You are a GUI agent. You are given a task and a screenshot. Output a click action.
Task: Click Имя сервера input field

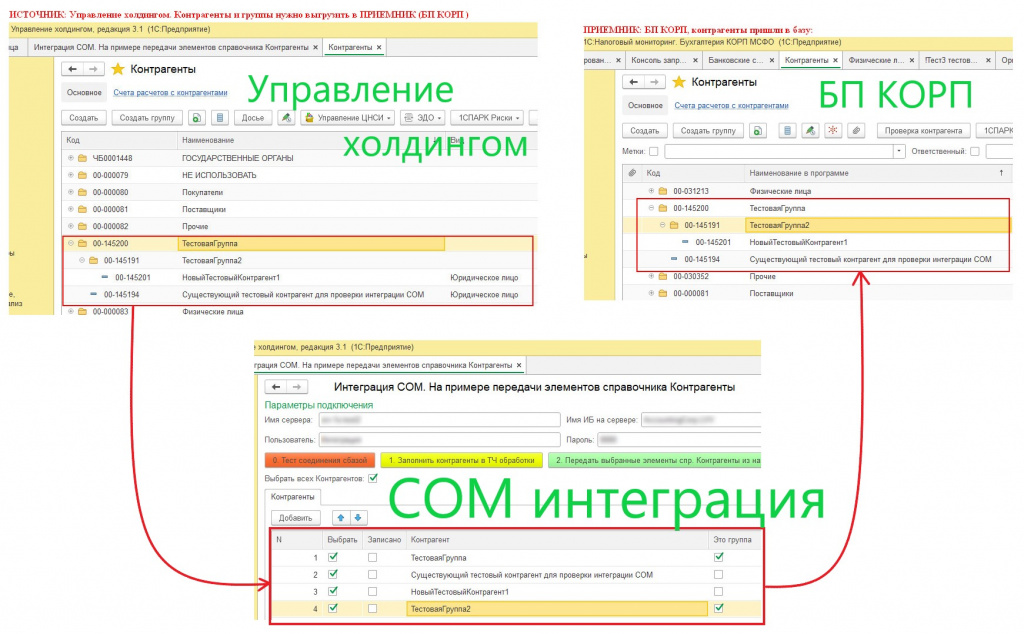click(439, 420)
